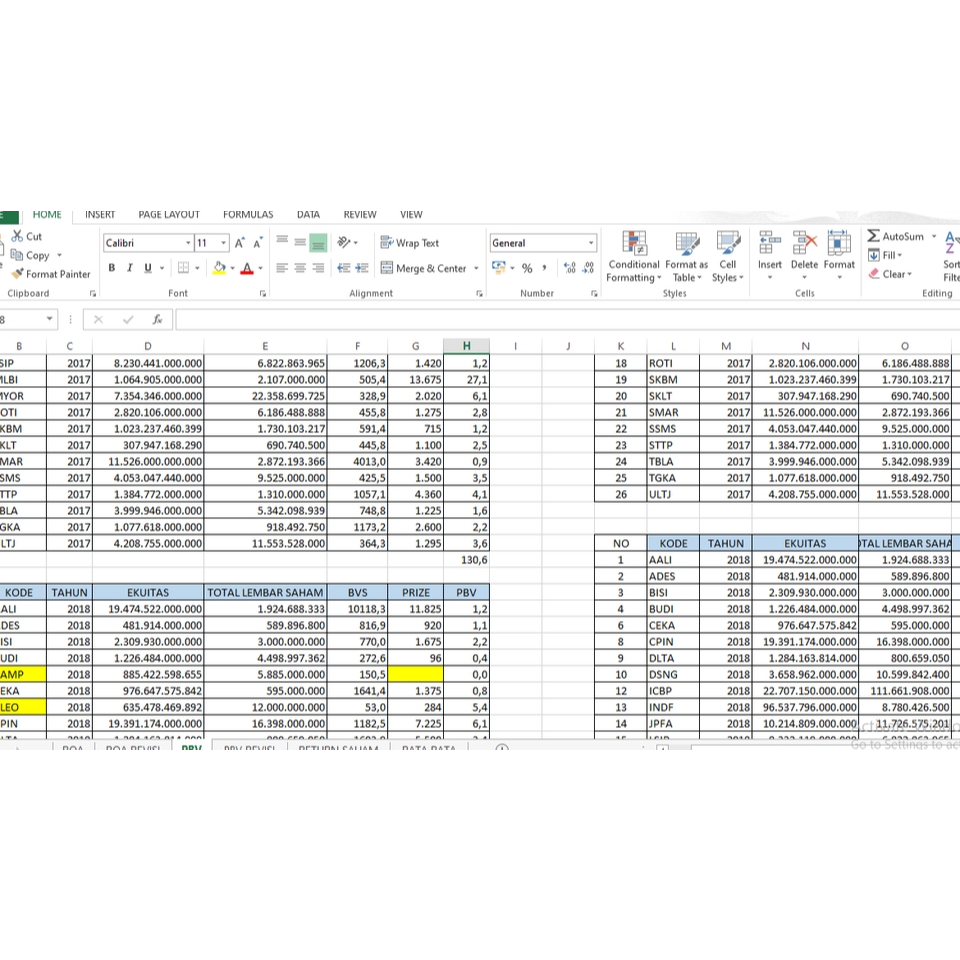Click the yellow empty PRIZE cell
This screenshot has width=960, height=960.
tap(416, 674)
